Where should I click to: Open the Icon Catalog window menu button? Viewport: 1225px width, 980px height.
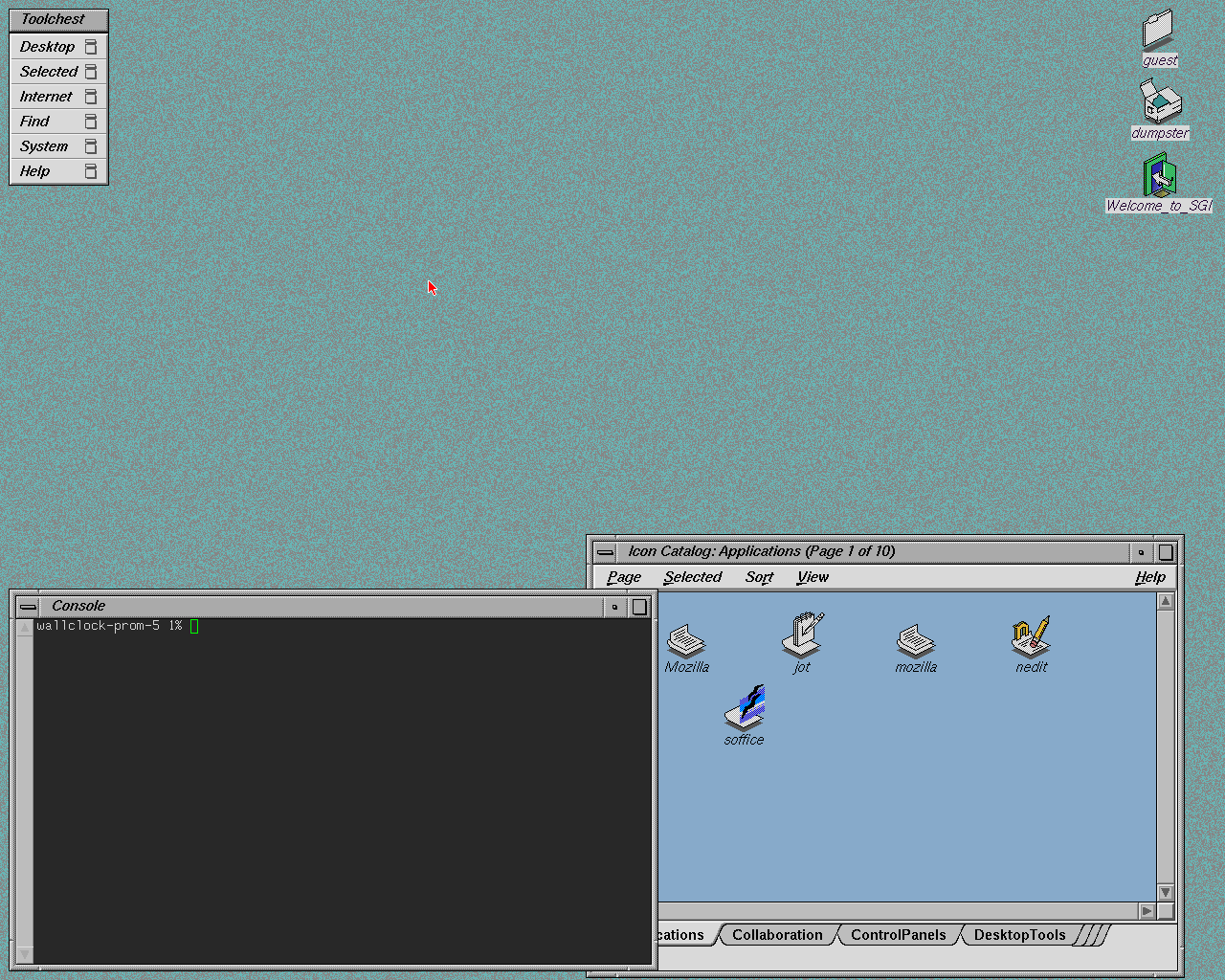coord(605,552)
